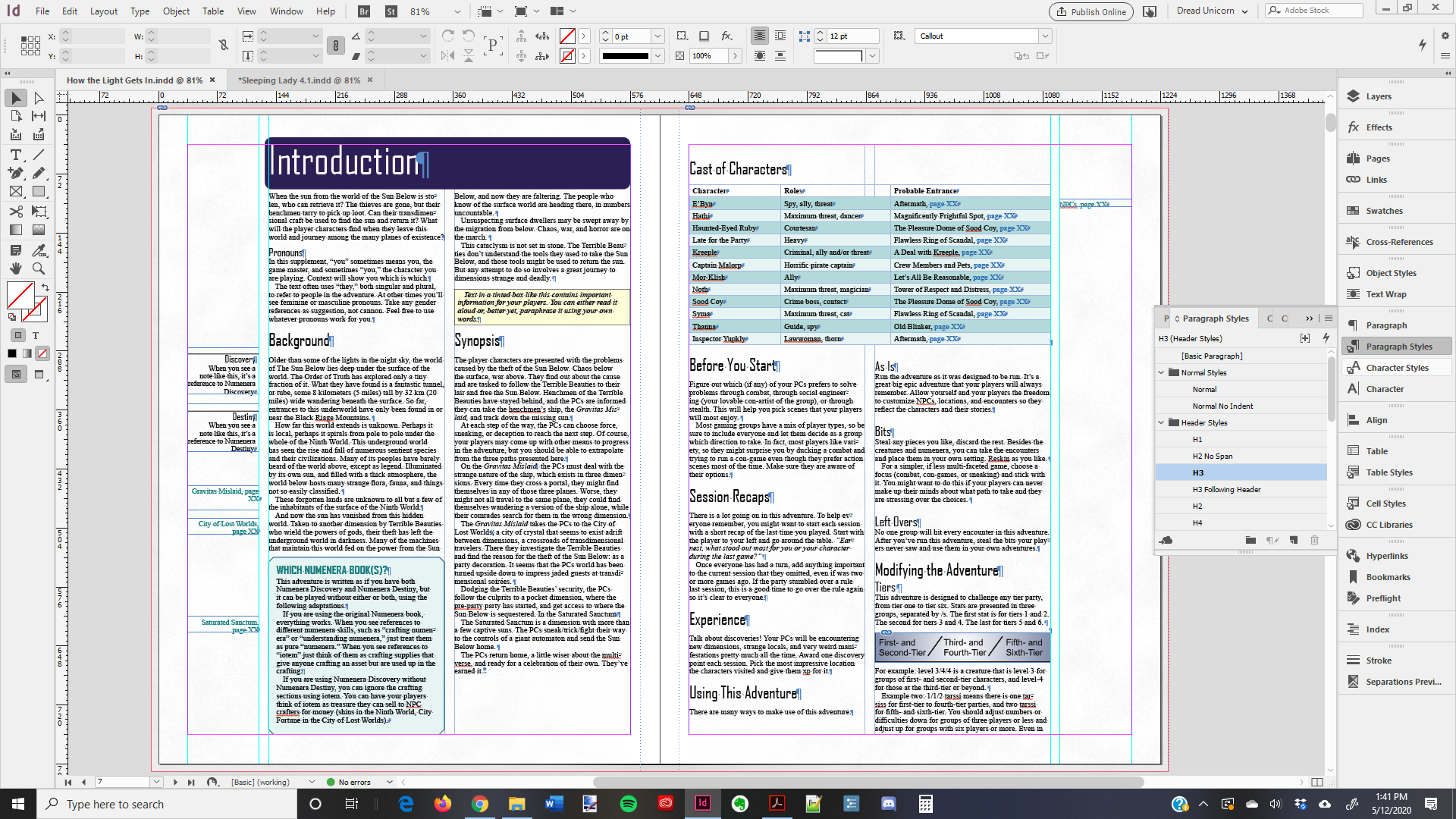Image resolution: width=1456 pixels, height=819 pixels.
Task: Swap fill and stroke arrows
Action: tap(45, 287)
